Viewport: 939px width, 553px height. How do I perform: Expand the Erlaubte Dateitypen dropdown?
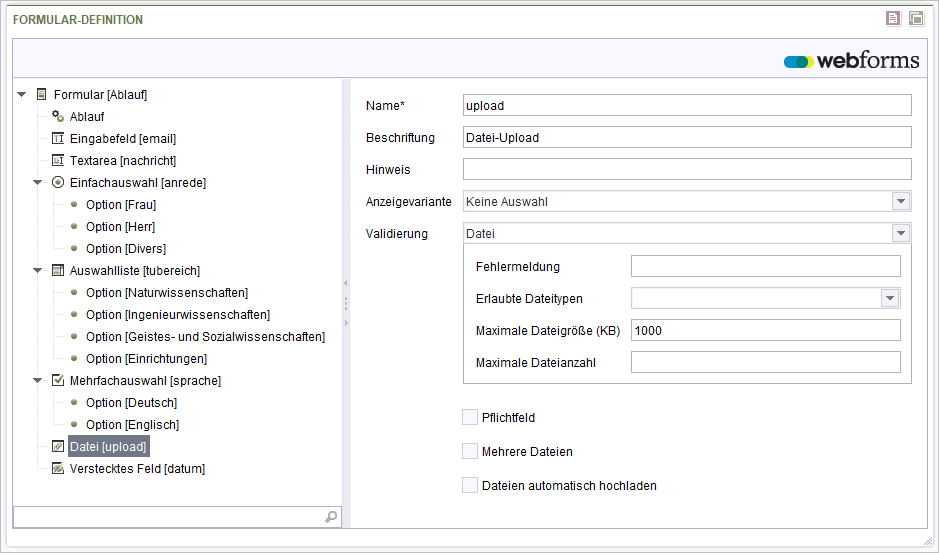pos(890,298)
